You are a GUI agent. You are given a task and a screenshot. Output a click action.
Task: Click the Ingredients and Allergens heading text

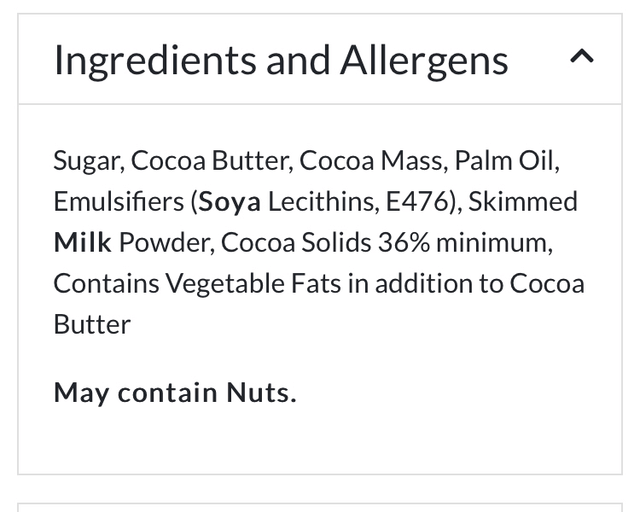281,60
